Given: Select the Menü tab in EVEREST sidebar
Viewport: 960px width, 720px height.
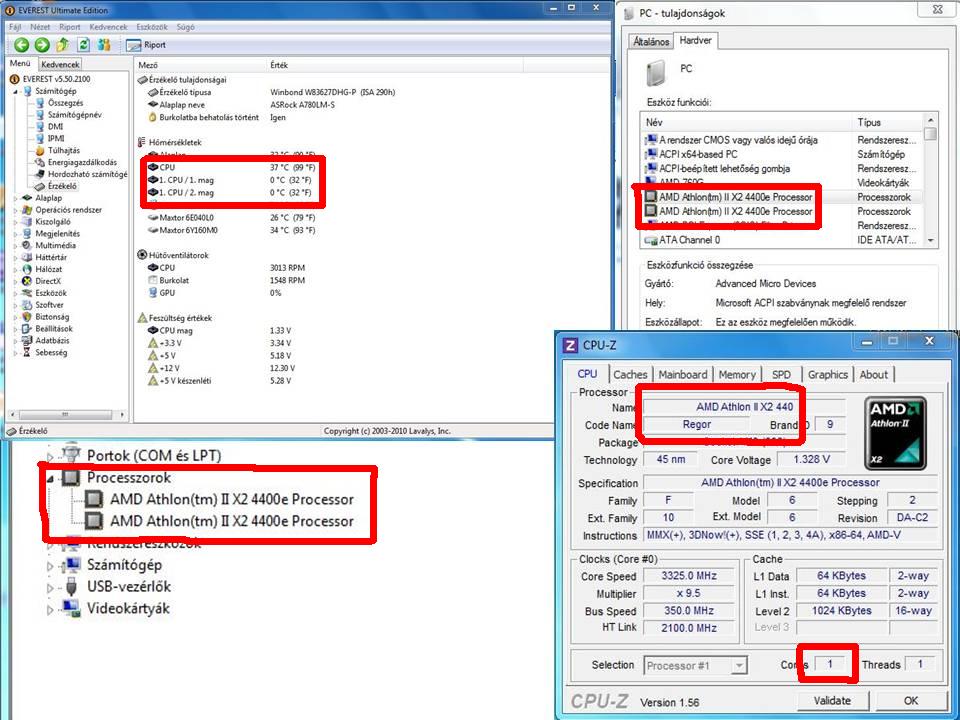Looking at the screenshot, I should coord(20,63).
